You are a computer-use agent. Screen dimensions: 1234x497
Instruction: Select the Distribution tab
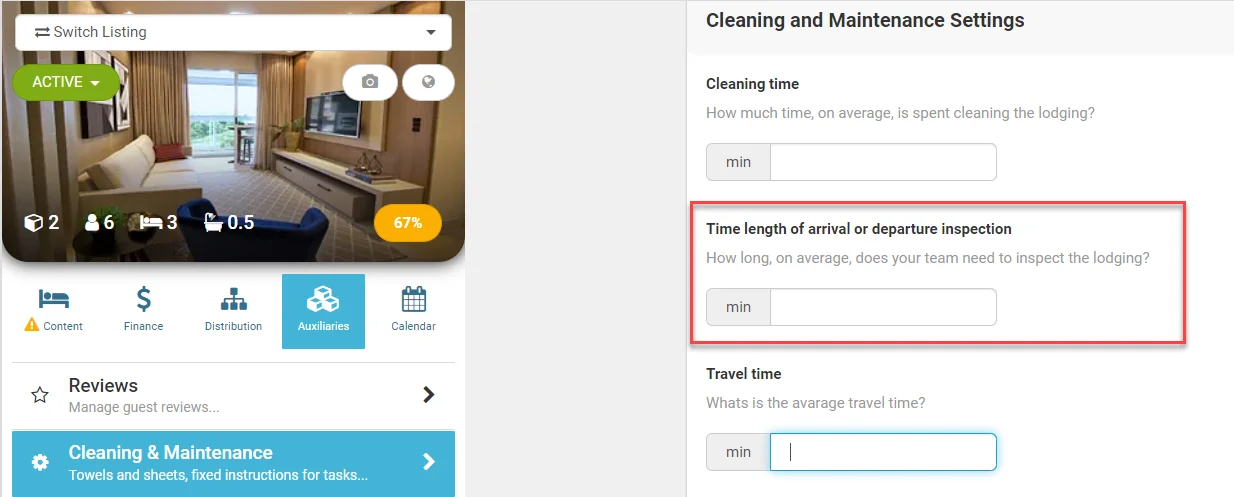[233, 310]
